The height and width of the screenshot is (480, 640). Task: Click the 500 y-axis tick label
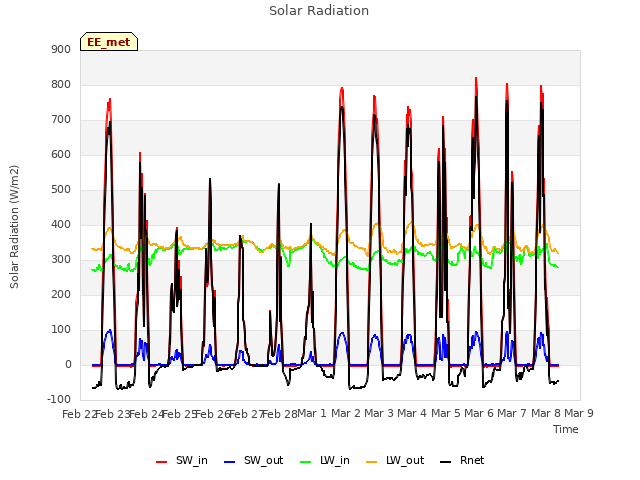point(61,190)
